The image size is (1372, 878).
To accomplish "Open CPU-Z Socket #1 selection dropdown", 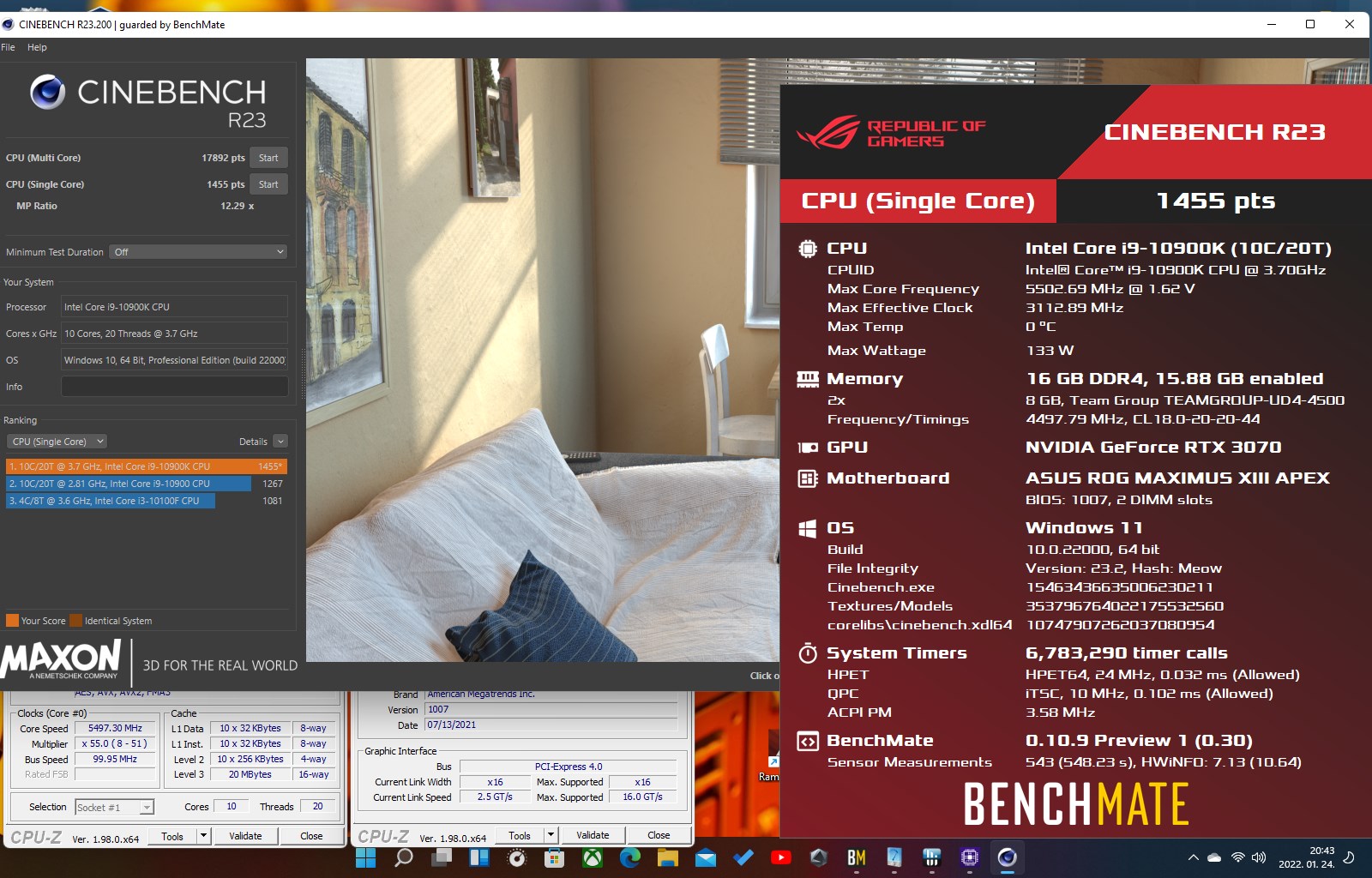I will [114, 807].
